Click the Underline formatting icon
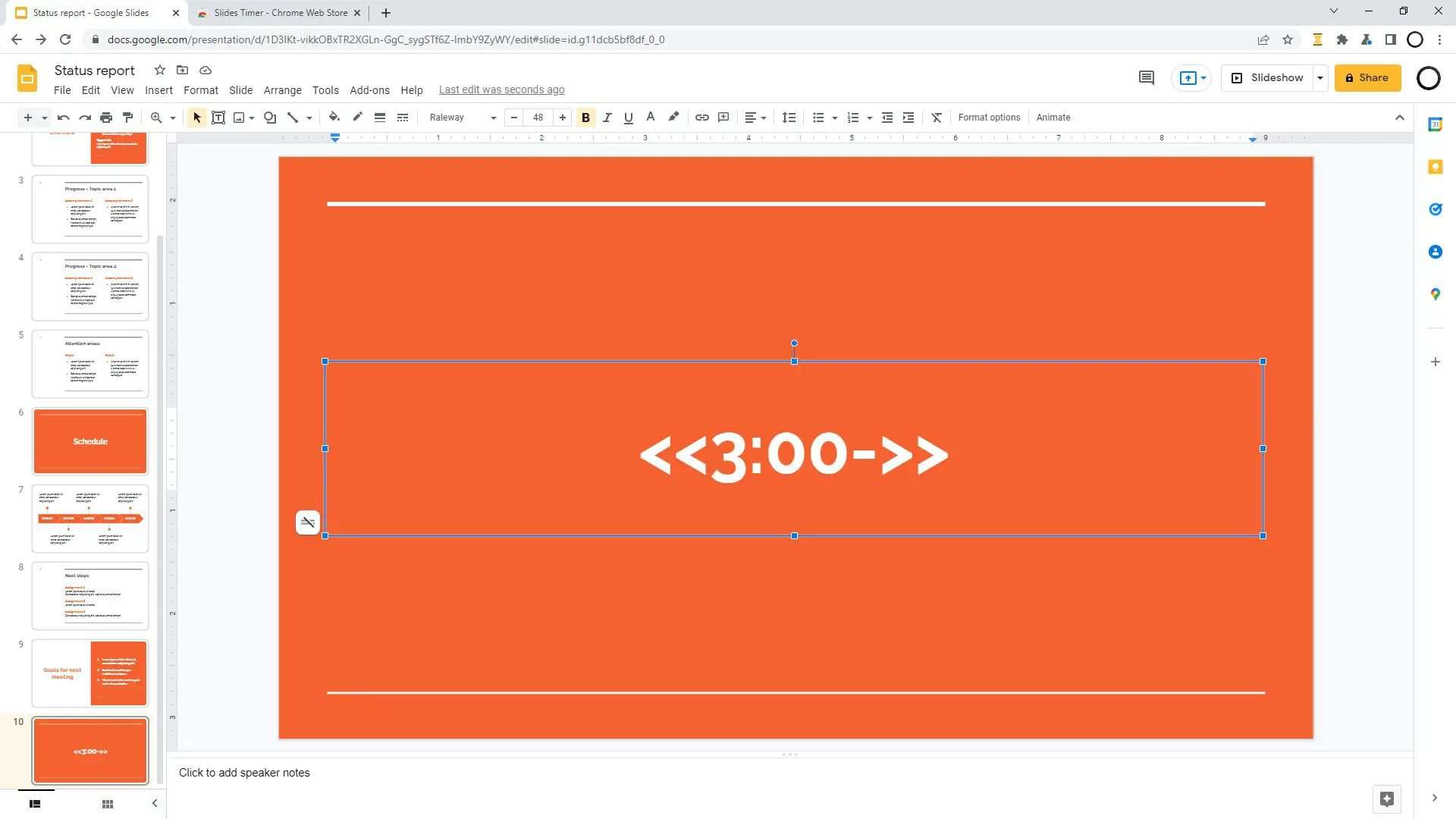The image size is (1456, 819). [x=627, y=117]
